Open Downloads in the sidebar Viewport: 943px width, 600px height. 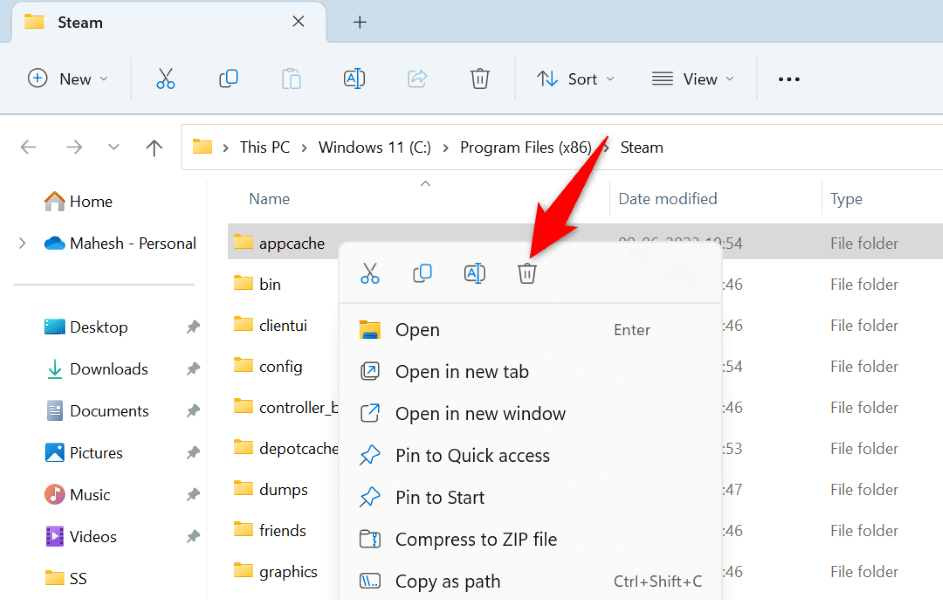97,369
